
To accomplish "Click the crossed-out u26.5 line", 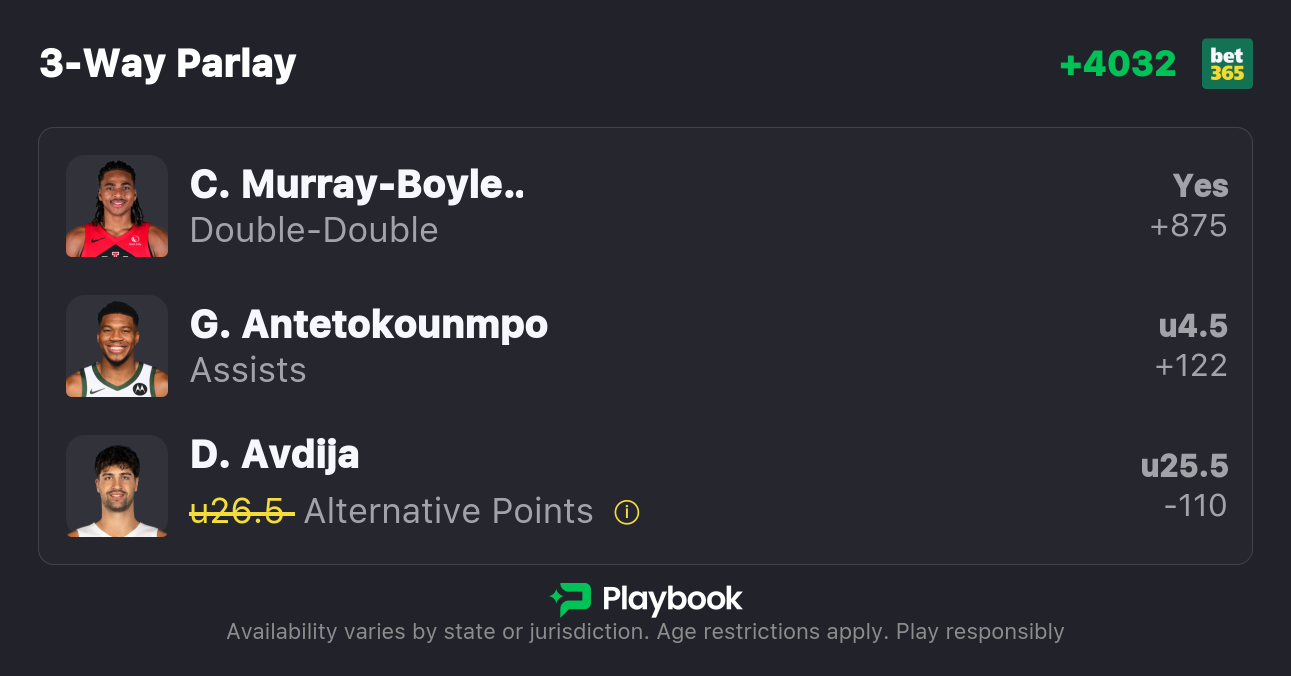I will (x=241, y=511).
